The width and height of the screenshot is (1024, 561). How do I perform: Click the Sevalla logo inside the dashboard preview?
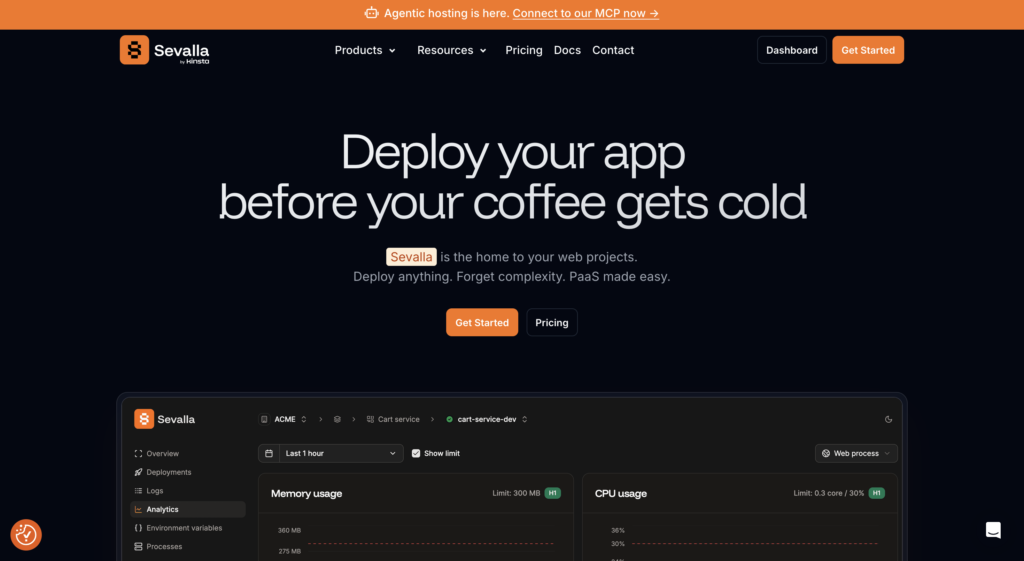(x=165, y=419)
